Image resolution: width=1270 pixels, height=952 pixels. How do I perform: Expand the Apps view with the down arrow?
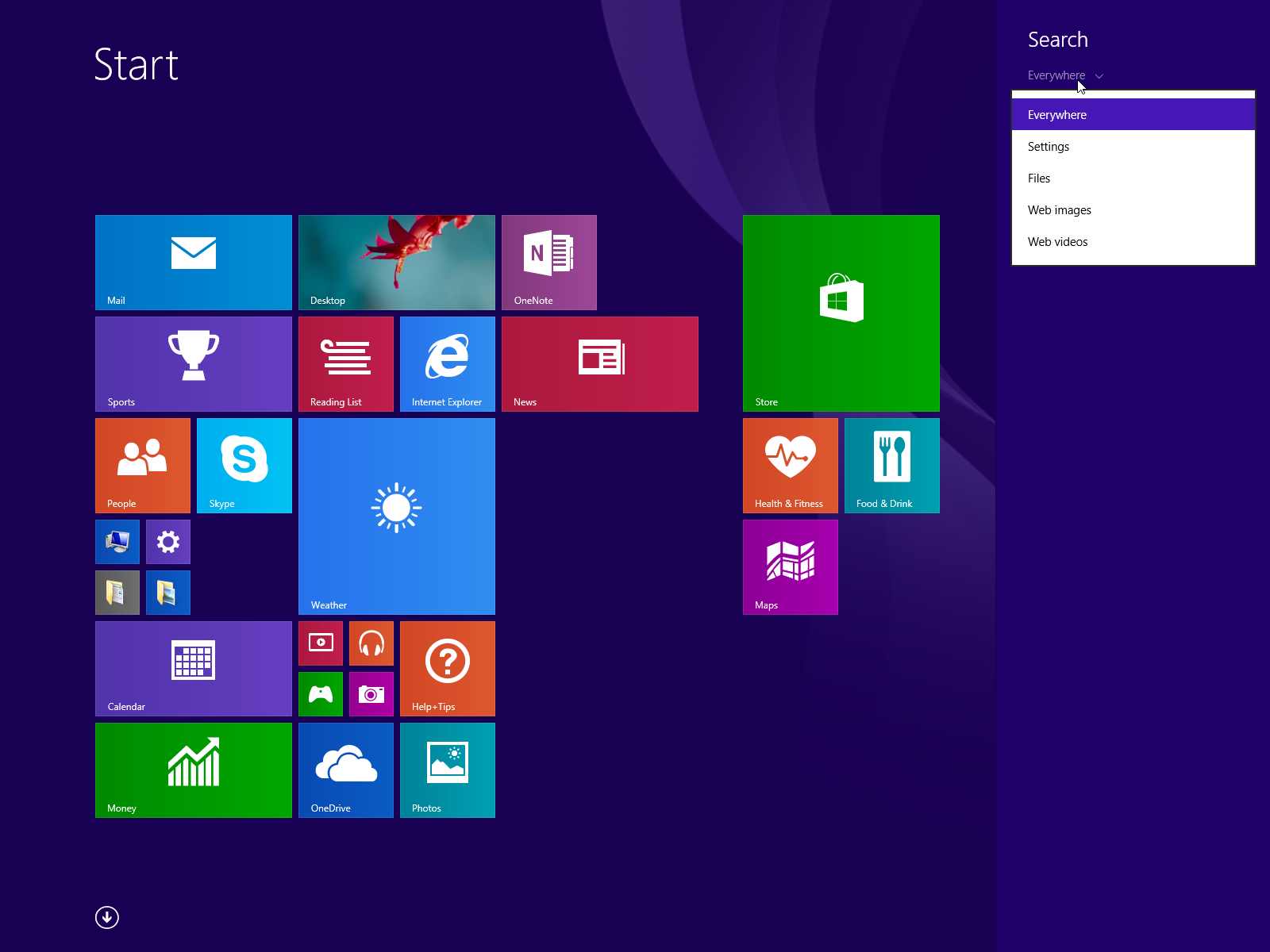click(106, 917)
